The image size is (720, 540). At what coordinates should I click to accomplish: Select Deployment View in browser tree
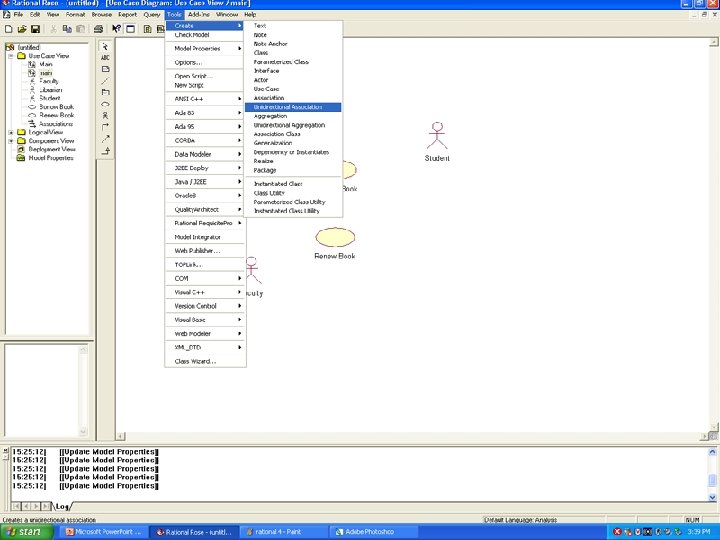point(52,149)
